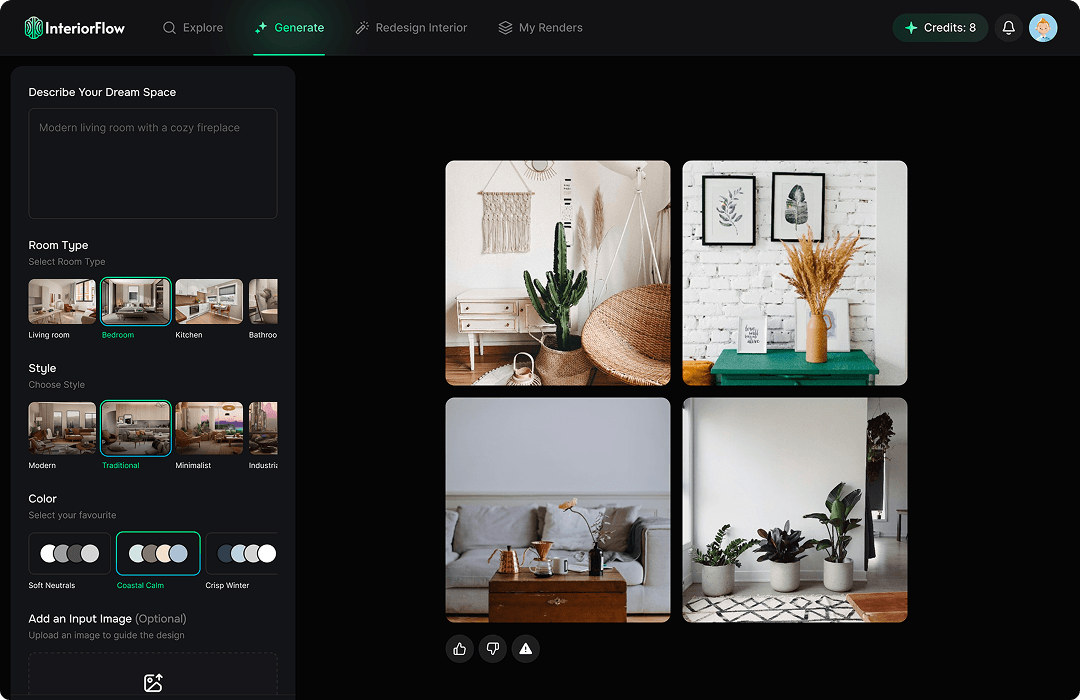Give a thumbs up to the generated renders
Viewport: 1080px width, 700px height.
coord(459,649)
